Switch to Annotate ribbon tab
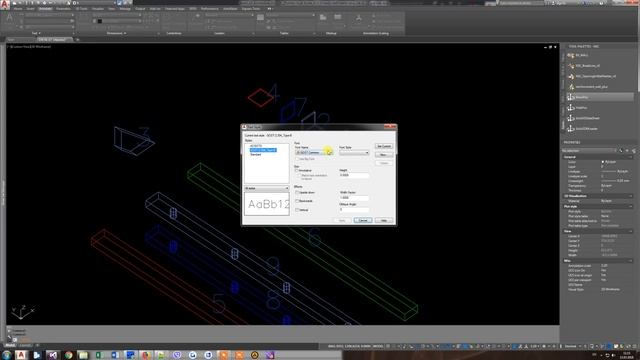 tap(45, 9)
